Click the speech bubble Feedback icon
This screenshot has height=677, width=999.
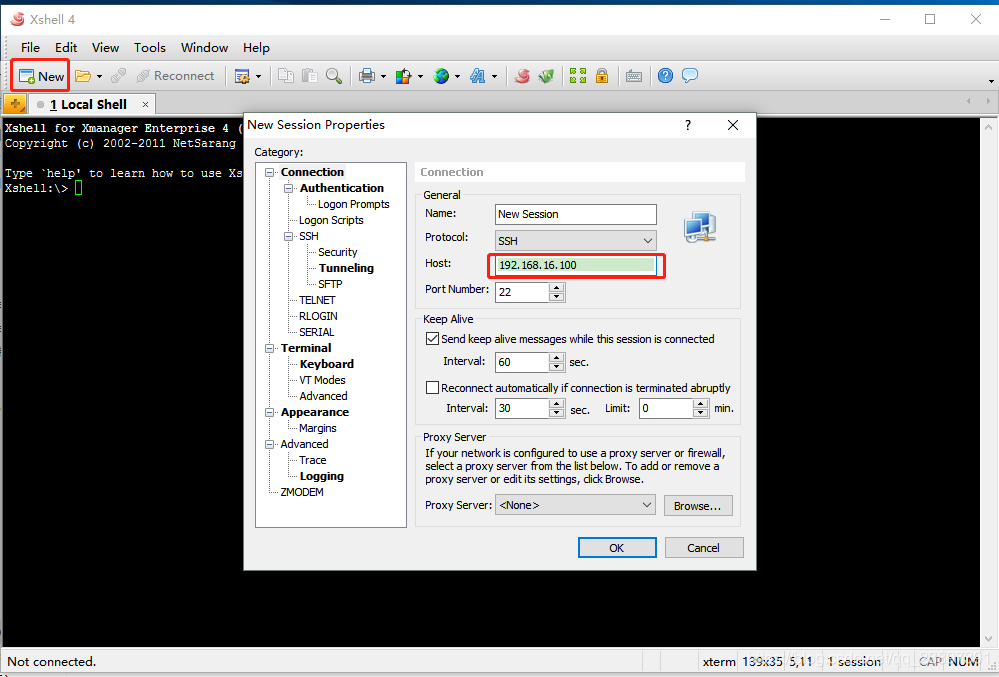(689, 76)
